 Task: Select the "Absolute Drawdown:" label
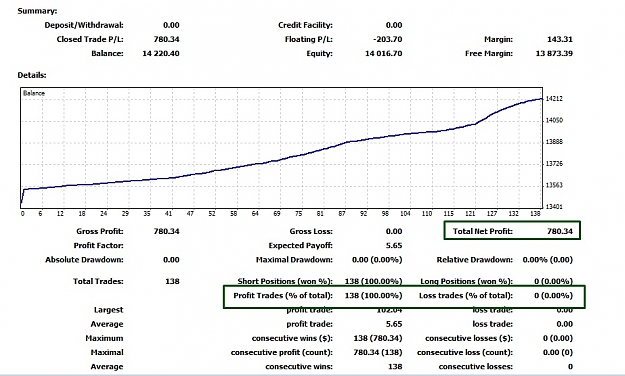click(x=84, y=260)
